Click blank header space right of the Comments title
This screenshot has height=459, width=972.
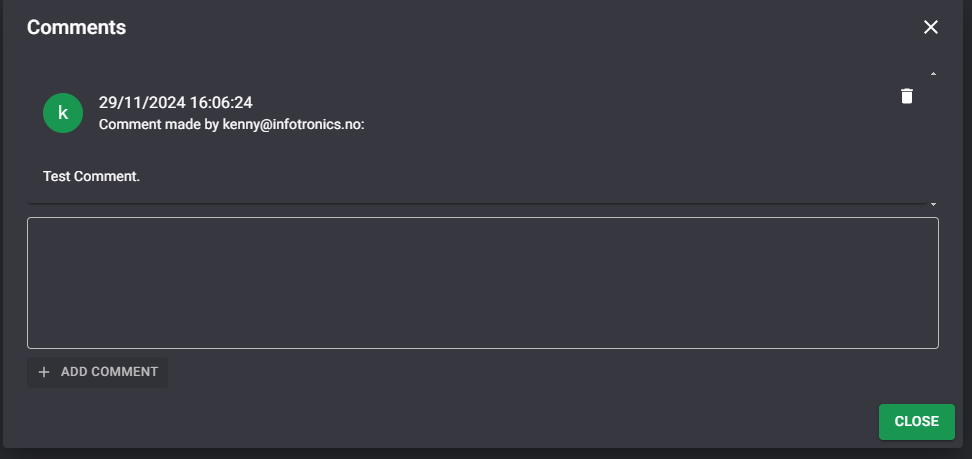(500, 27)
